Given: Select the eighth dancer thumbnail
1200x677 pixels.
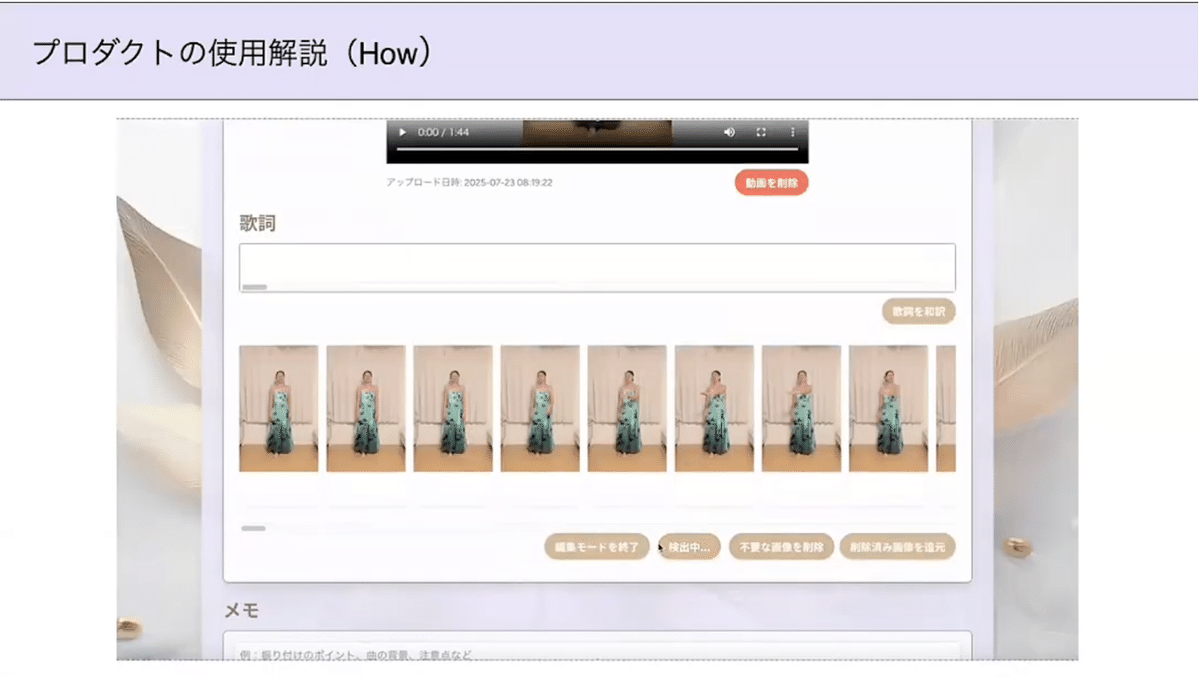Looking at the screenshot, I should [888, 408].
